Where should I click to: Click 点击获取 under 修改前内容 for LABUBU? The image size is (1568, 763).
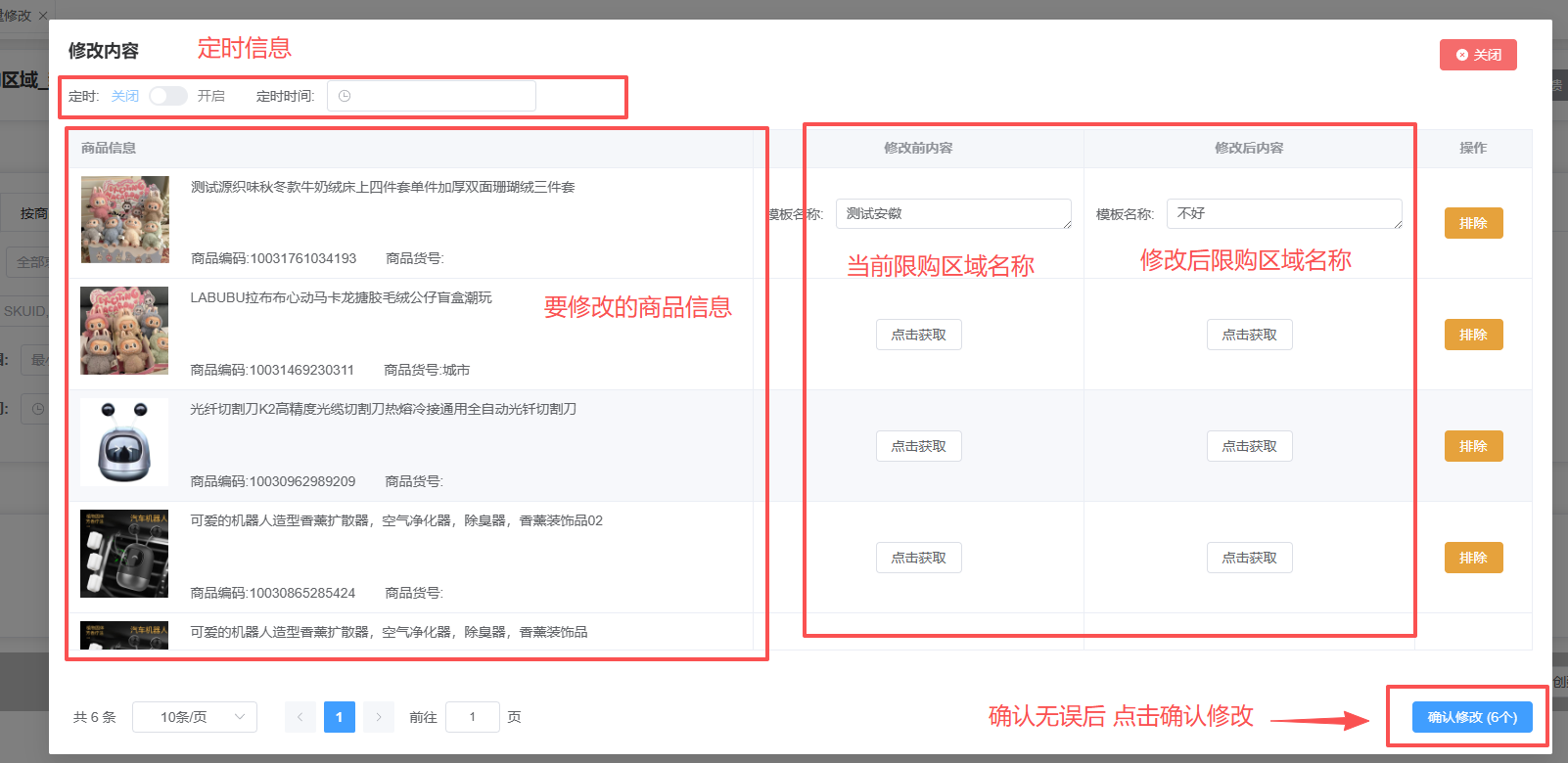click(x=918, y=335)
